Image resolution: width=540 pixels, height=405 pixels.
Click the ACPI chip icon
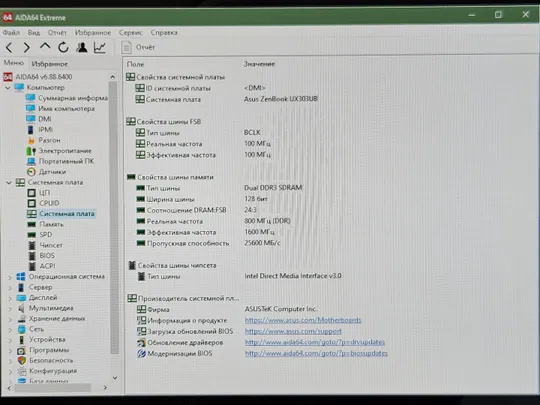pos(32,266)
